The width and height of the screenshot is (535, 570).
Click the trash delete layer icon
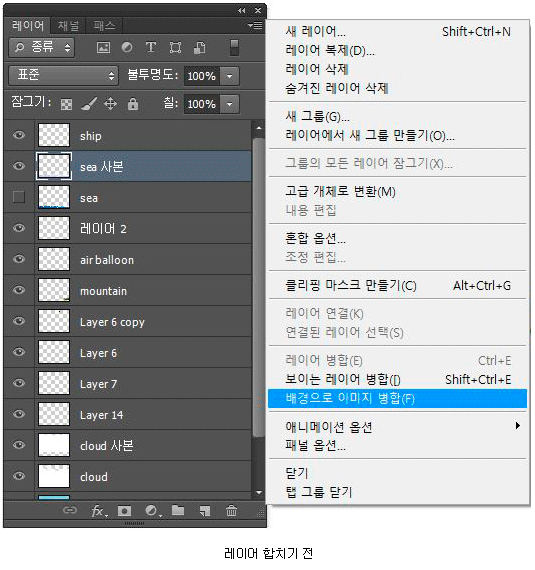[x=231, y=511]
